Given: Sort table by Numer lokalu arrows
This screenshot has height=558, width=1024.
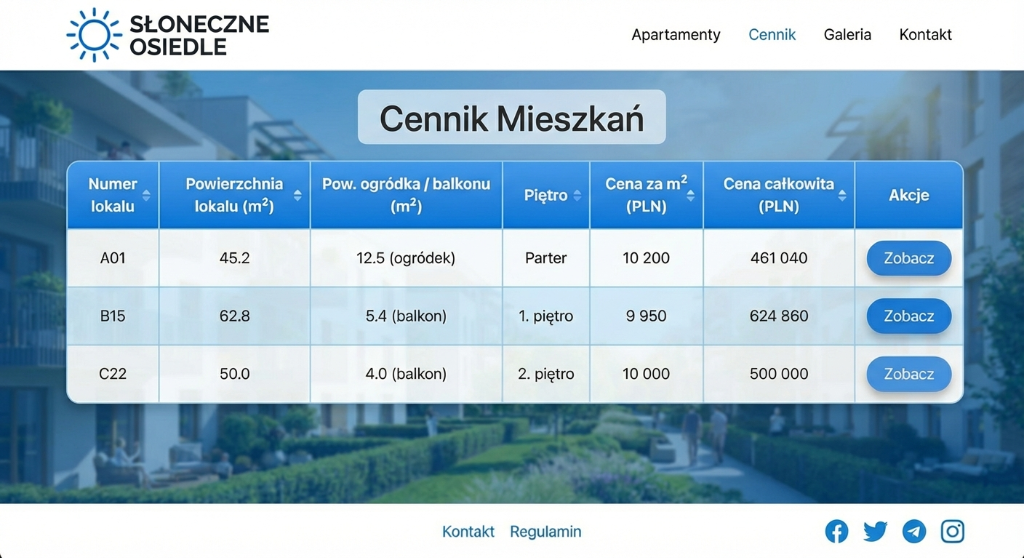Looking at the screenshot, I should pyautogui.click(x=147, y=195).
